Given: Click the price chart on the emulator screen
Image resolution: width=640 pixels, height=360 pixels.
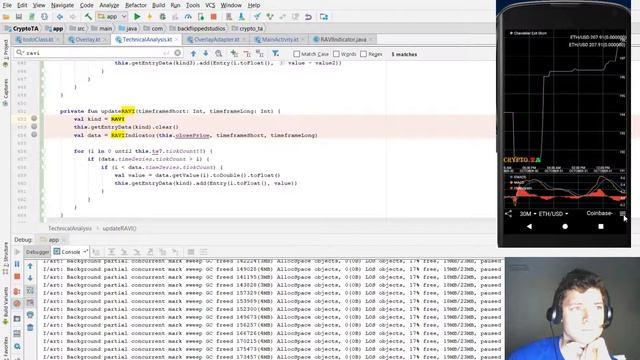Looking at the screenshot, I should (565, 100).
